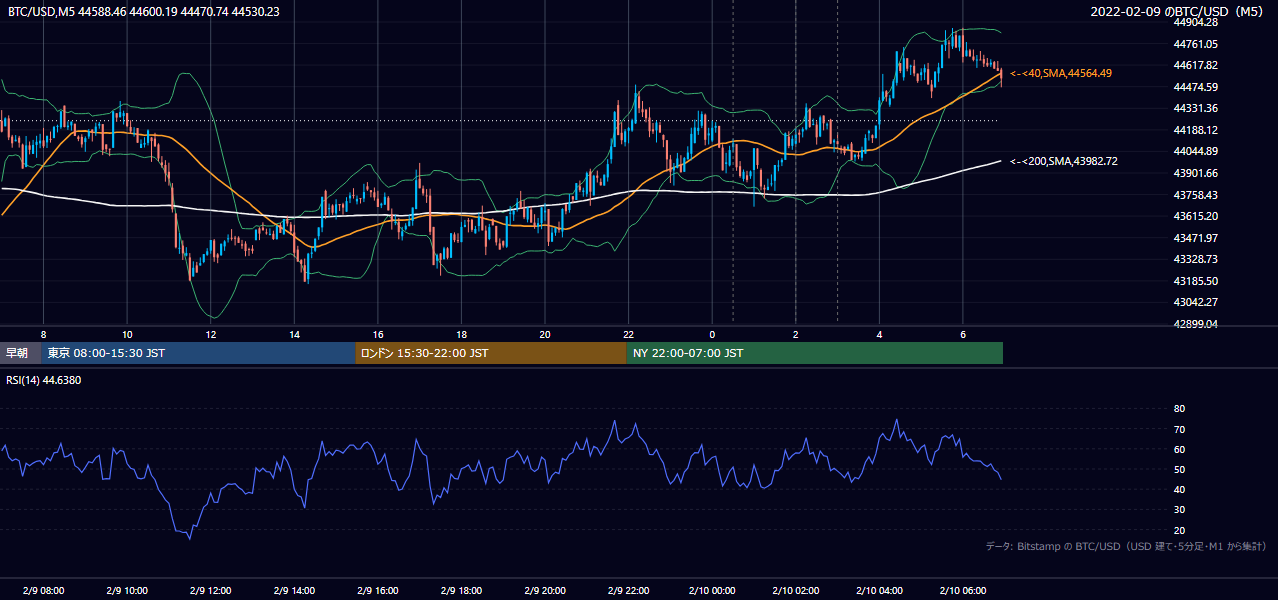This screenshot has height=600, width=1278.
Task: Click the 2/10 02:00 time axis label
Action: [x=795, y=591]
